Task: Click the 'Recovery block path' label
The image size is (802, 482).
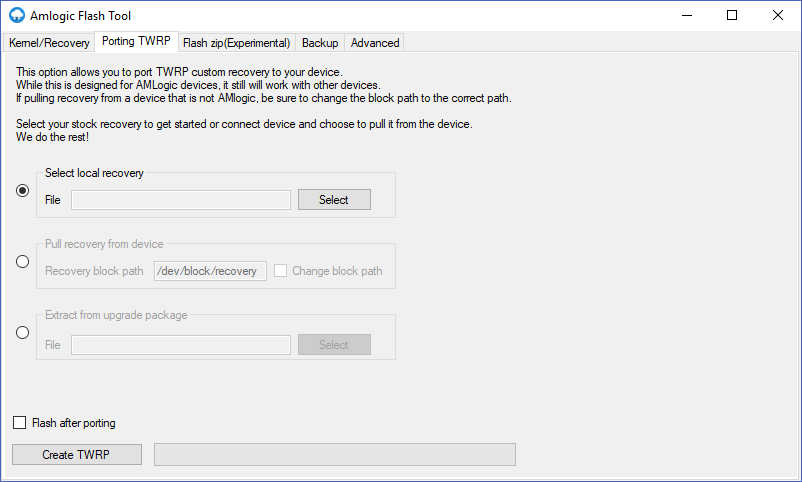Action: (x=94, y=271)
